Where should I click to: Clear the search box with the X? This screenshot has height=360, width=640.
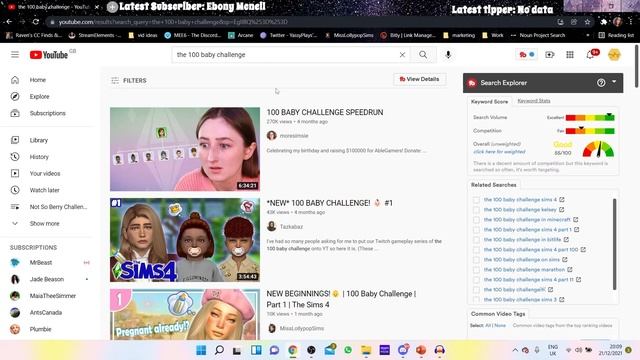click(402, 55)
